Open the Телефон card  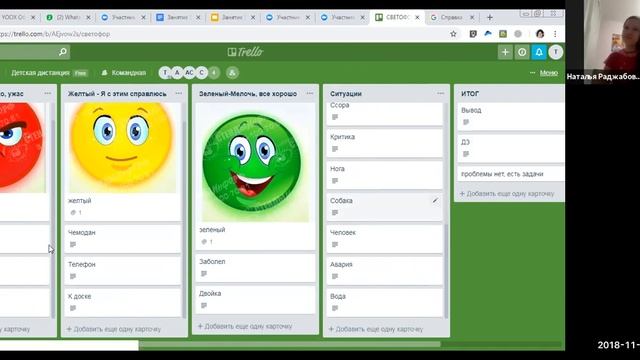(x=122, y=270)
